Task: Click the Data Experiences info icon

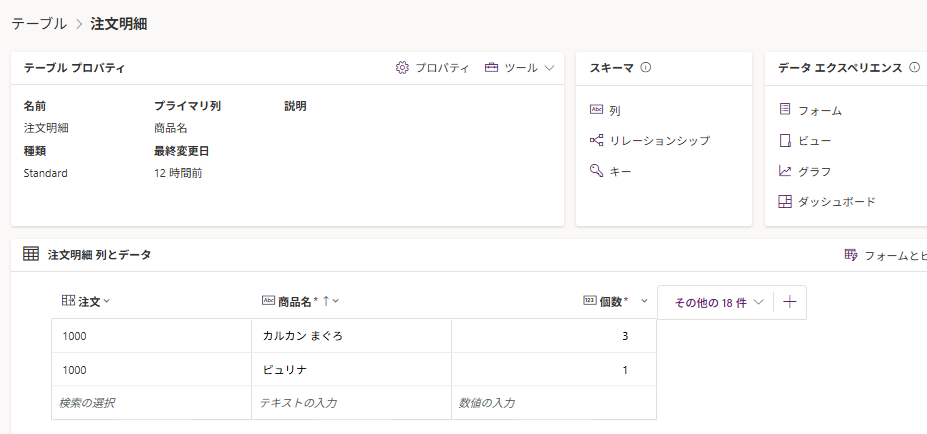Action: click(913, 68)
